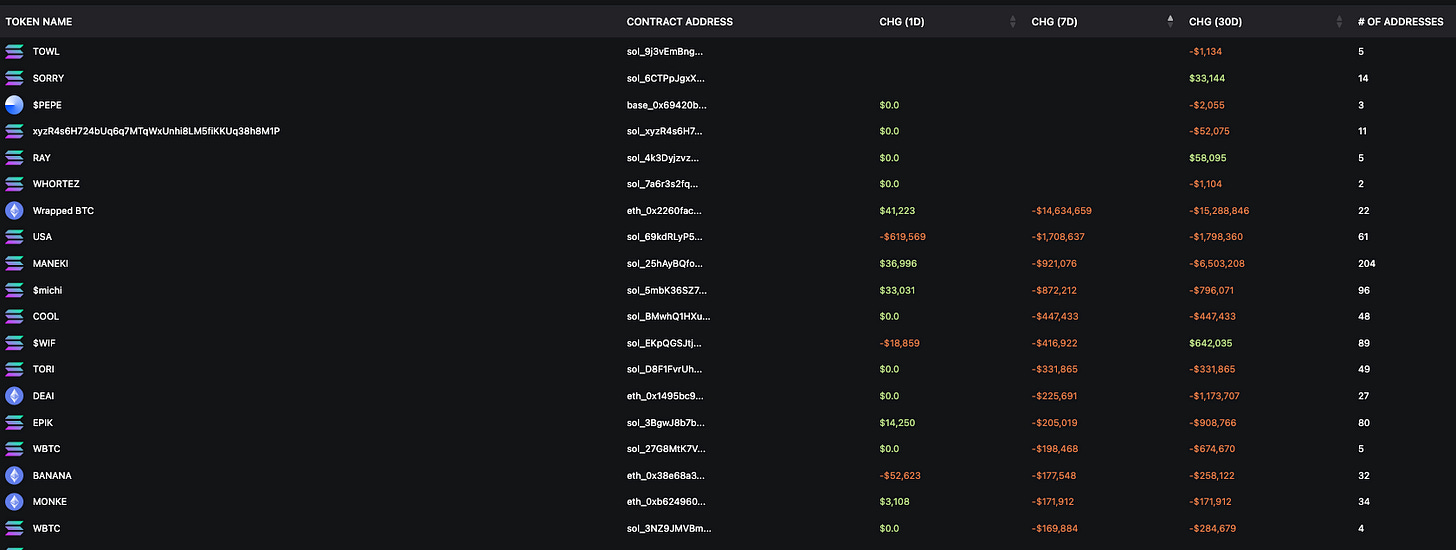
Task: Click the $33,144 value in the SORRY row
Action: coord(1207,78)
